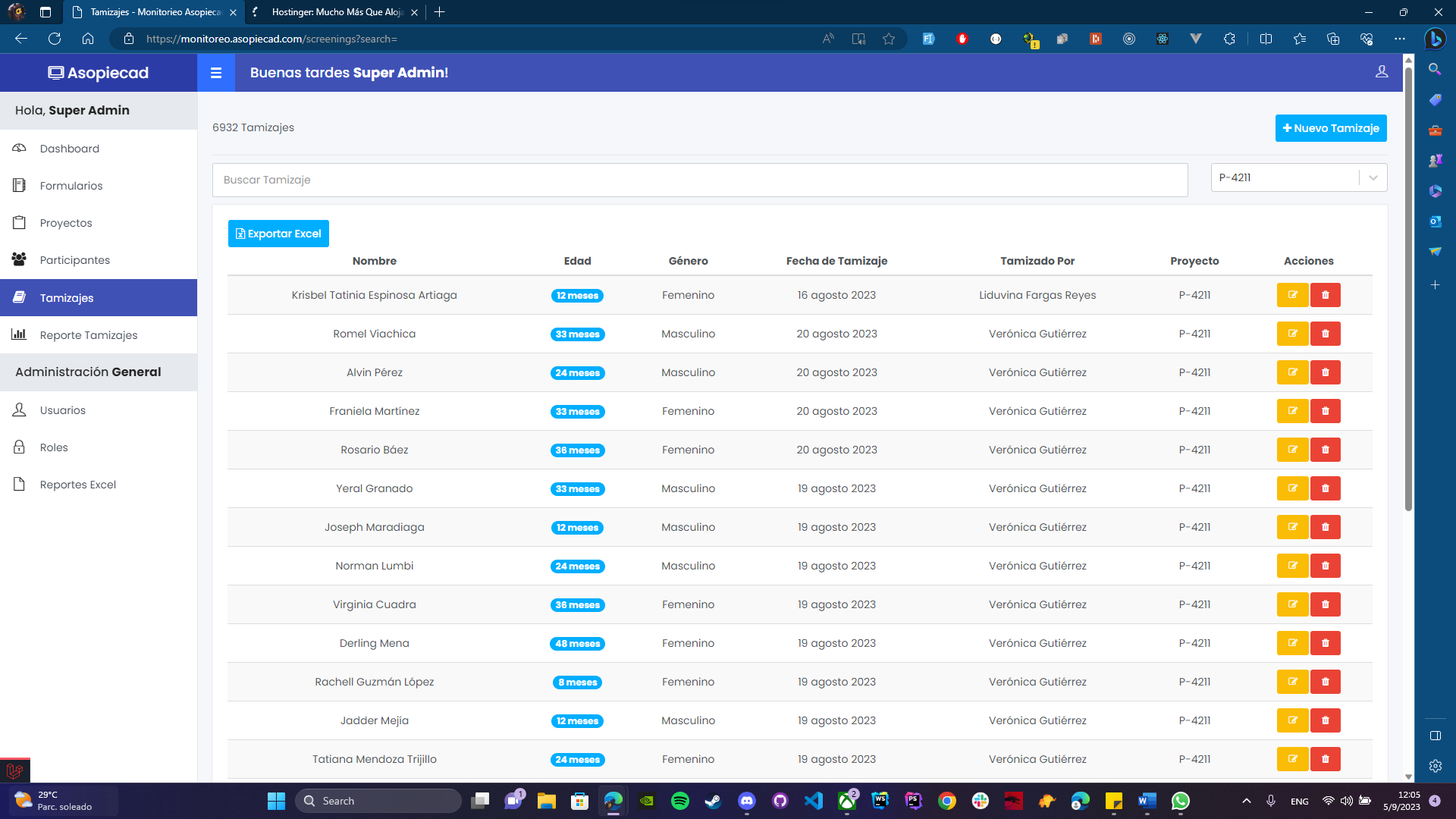1456x819 pixels.
Task: Click edit icon for Rosario Báez row
Action: 1292,450
